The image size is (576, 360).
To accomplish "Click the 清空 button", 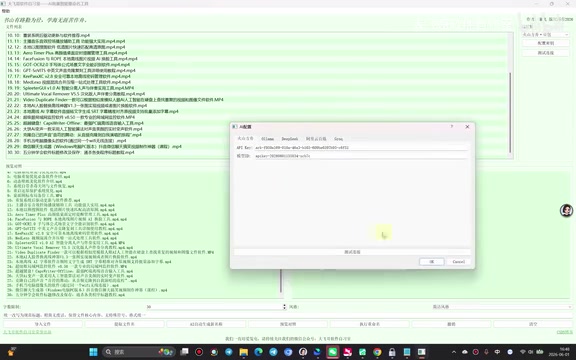I will [533, 324].
